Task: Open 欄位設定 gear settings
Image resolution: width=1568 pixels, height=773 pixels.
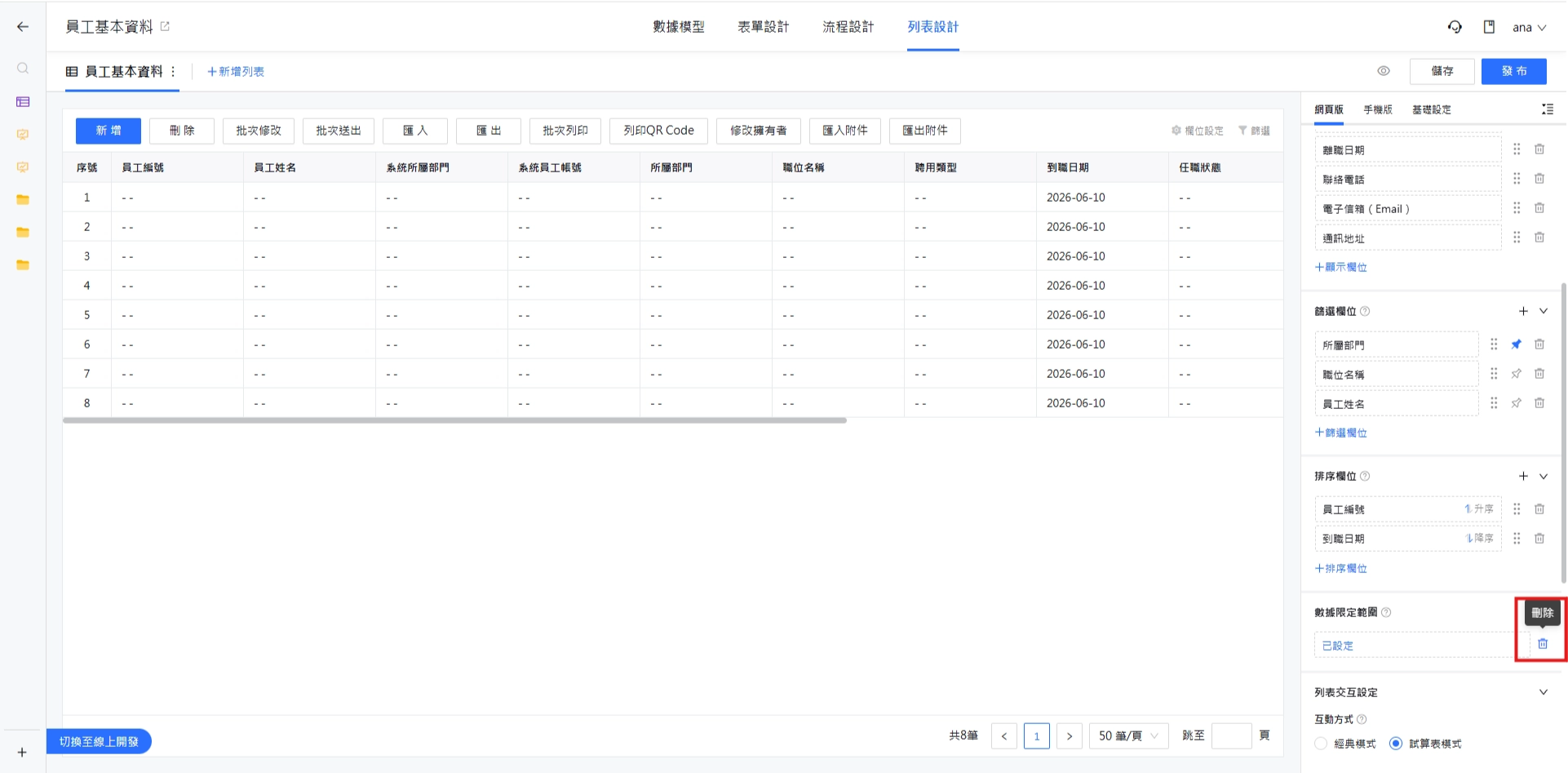Action: click(x=1198, y=131)
